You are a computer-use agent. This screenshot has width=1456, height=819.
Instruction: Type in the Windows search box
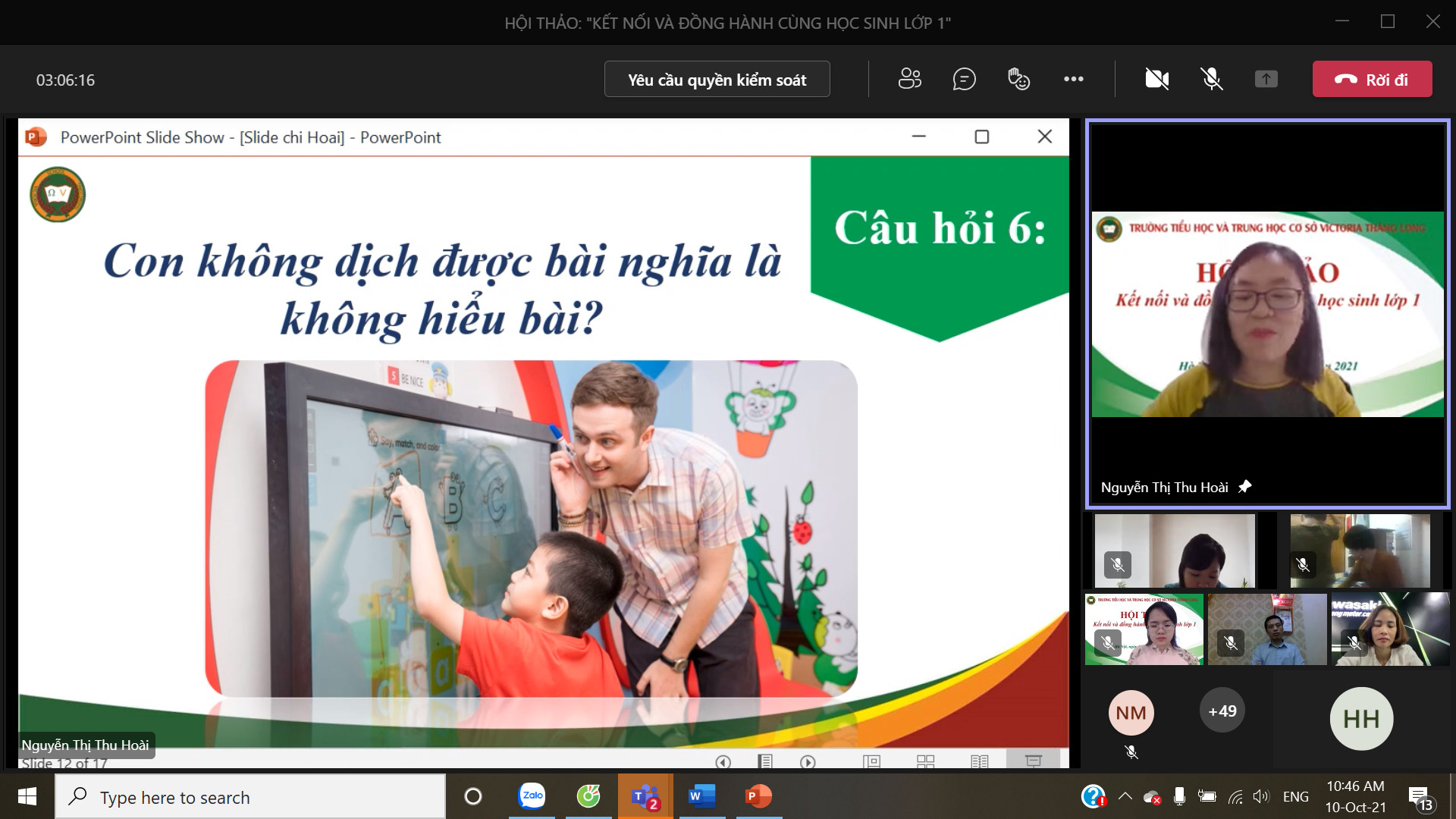click(250, 797)
